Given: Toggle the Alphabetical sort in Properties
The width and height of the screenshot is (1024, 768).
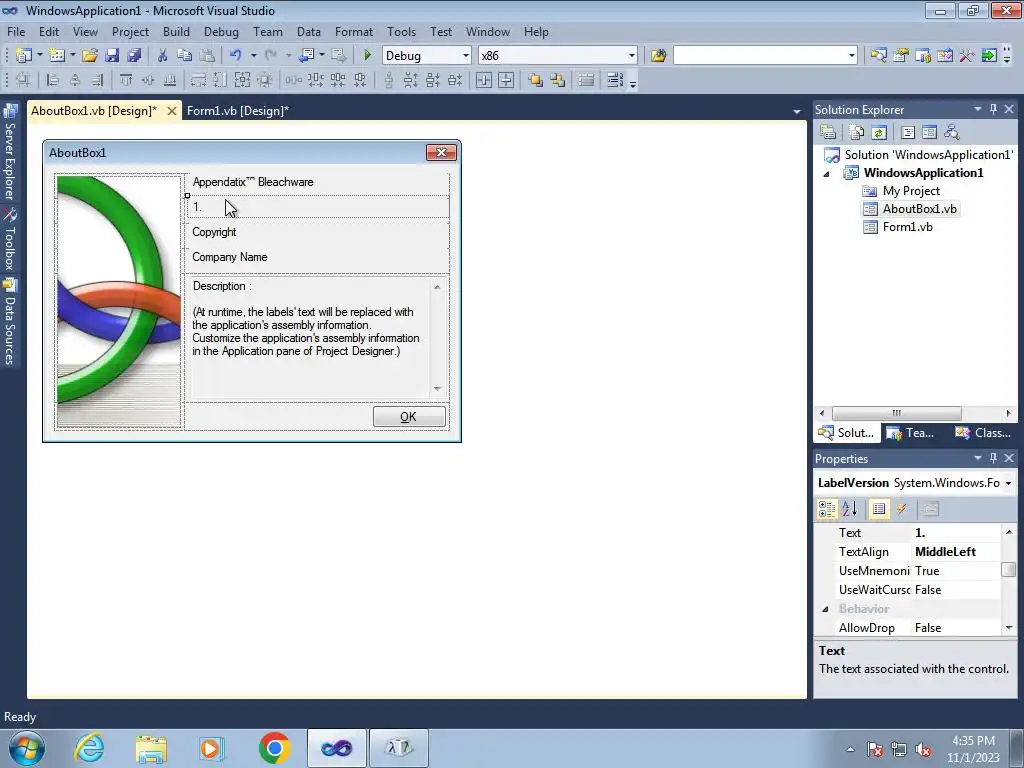Looking at the screenshot, I should 850,509.
